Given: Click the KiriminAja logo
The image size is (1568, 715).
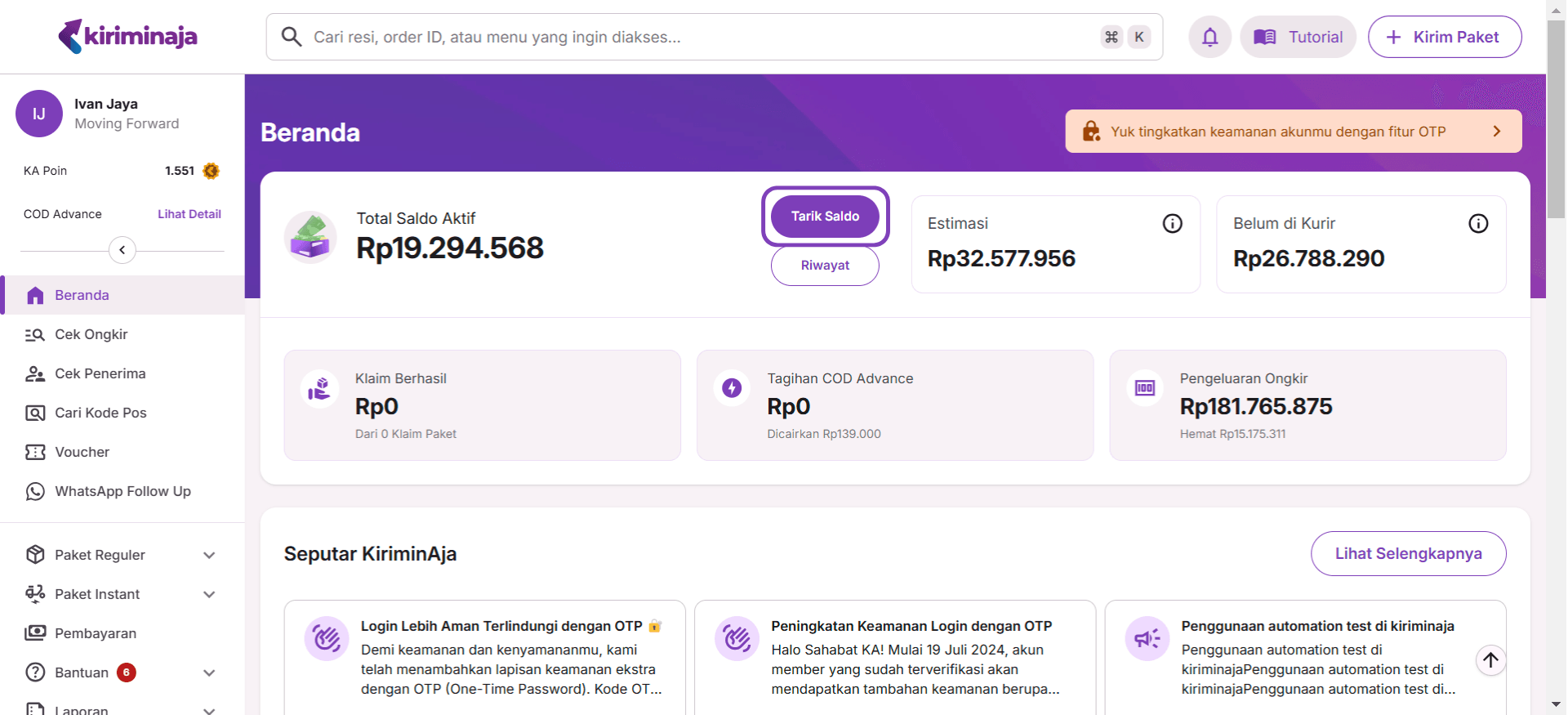Looking at the screenshot, I should point(127,36).
